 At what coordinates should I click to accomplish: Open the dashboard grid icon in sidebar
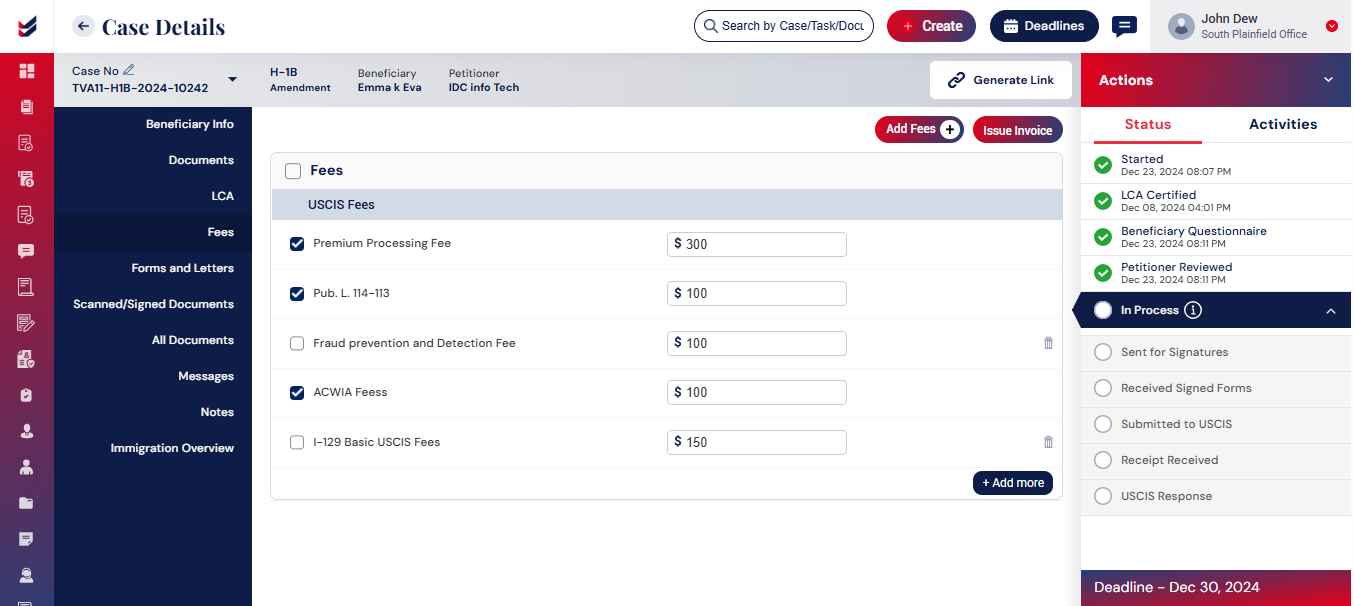(x=27, y=71)
